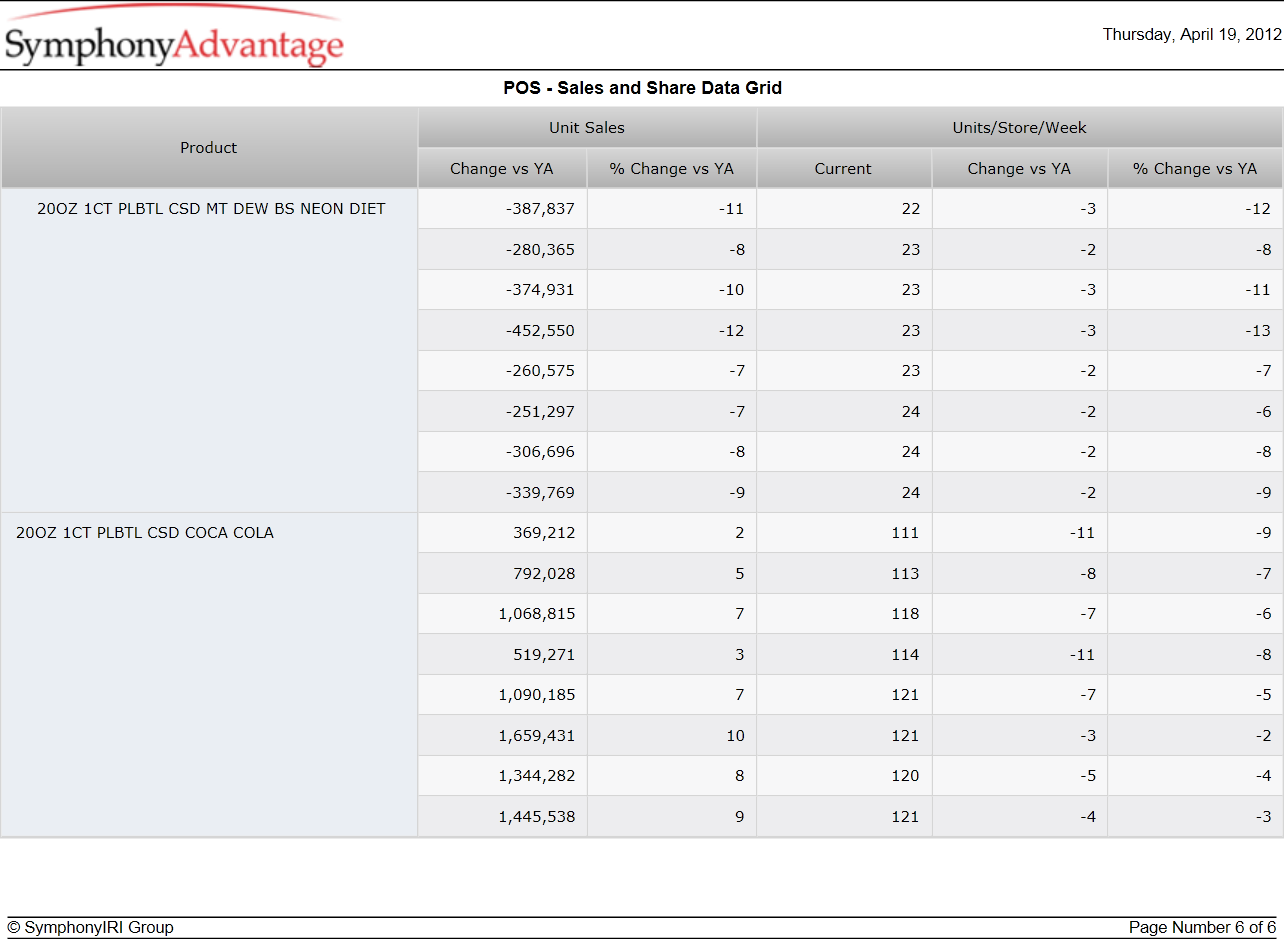Click the Current value 114

[906, 655]
